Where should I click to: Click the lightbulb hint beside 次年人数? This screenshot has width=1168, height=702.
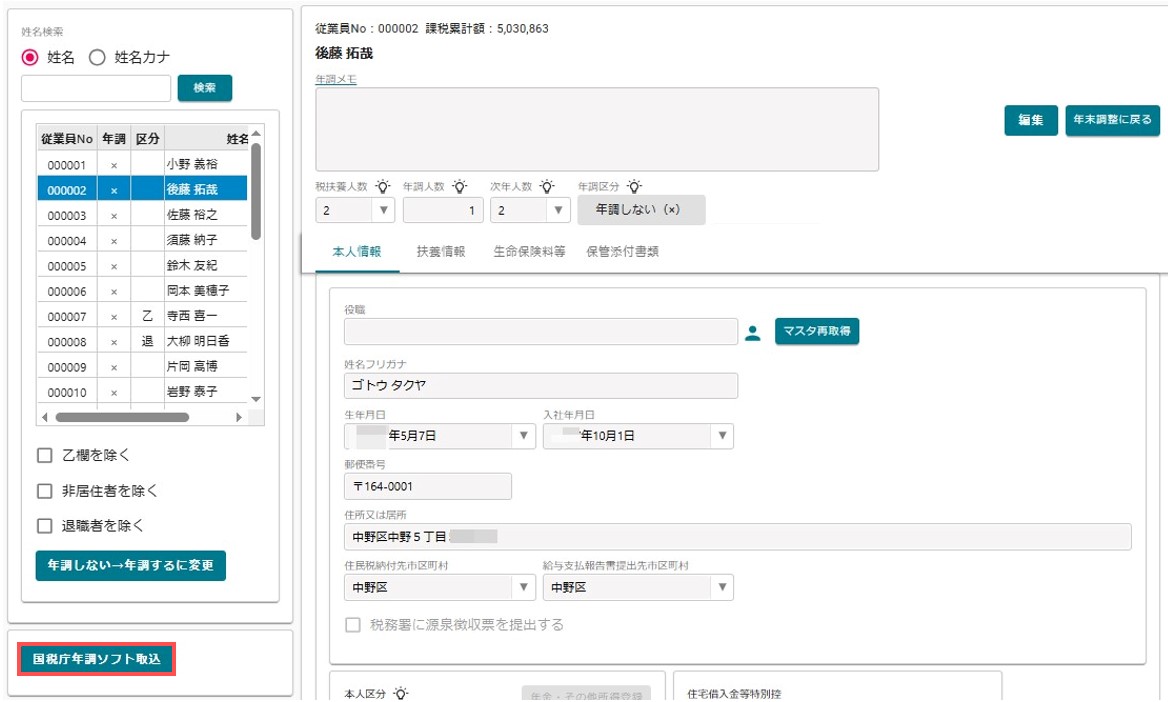[547, 186]
